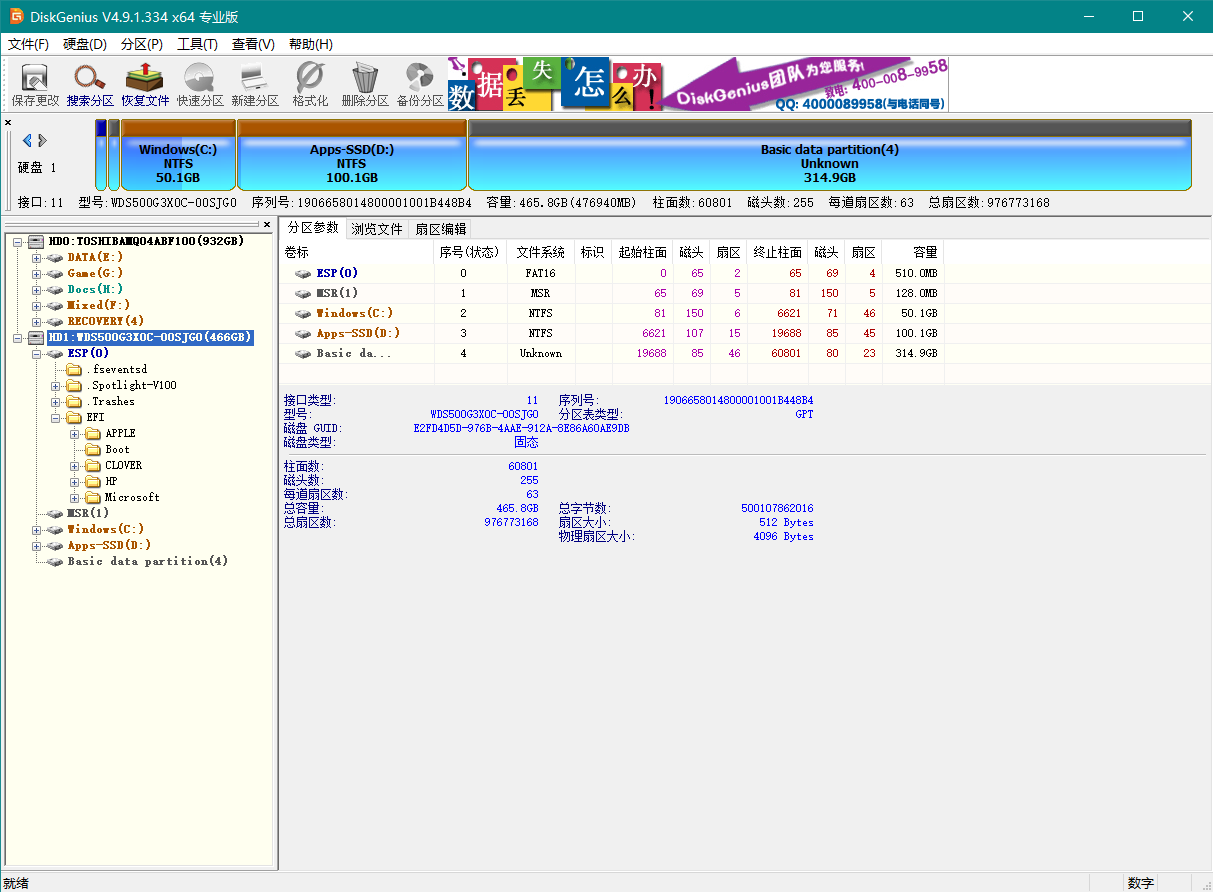Viewport: 1213px width, 892px height.
Task: Click the DiskGenius advertisement banner
Action: 698,84
